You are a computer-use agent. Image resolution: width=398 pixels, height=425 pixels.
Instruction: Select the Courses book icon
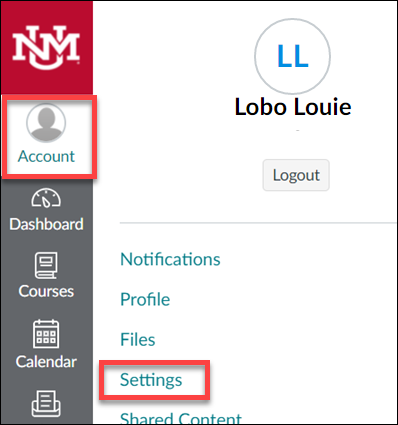tap(46, 265)
